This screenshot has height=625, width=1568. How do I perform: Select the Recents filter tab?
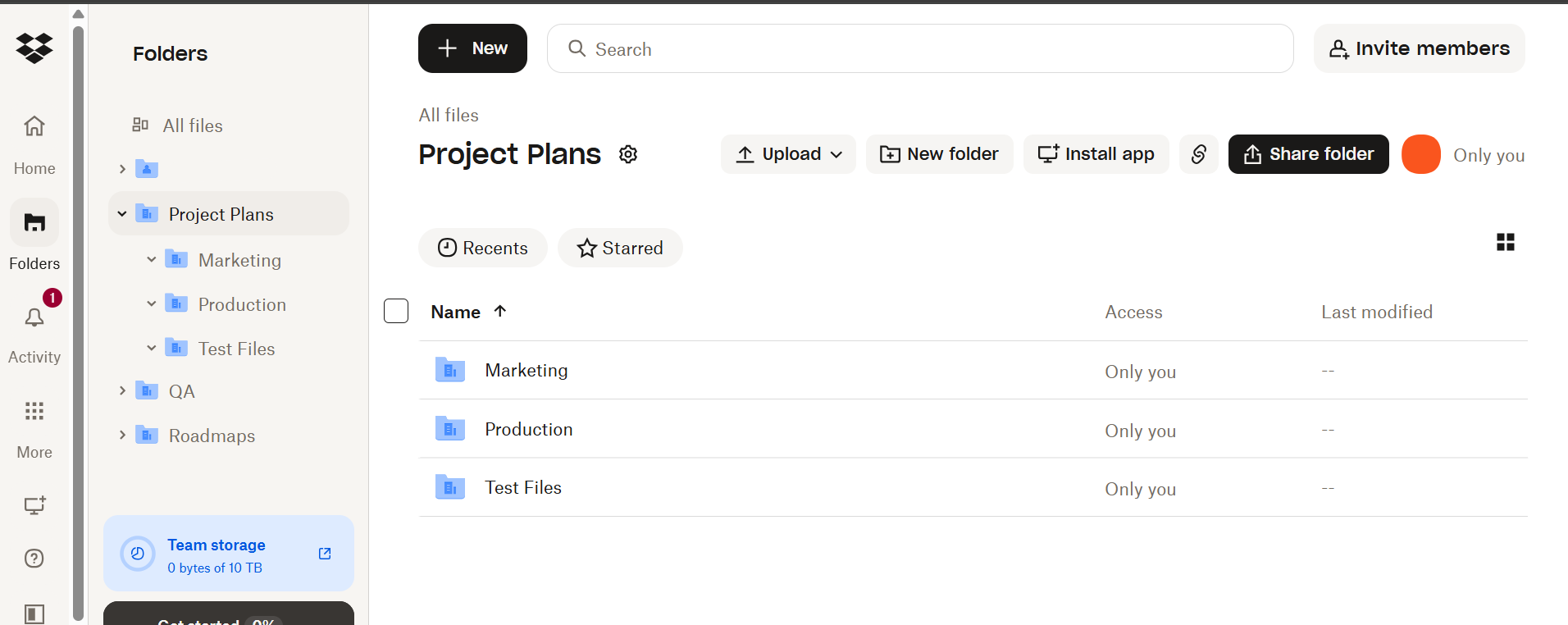(x=482, y=248)
